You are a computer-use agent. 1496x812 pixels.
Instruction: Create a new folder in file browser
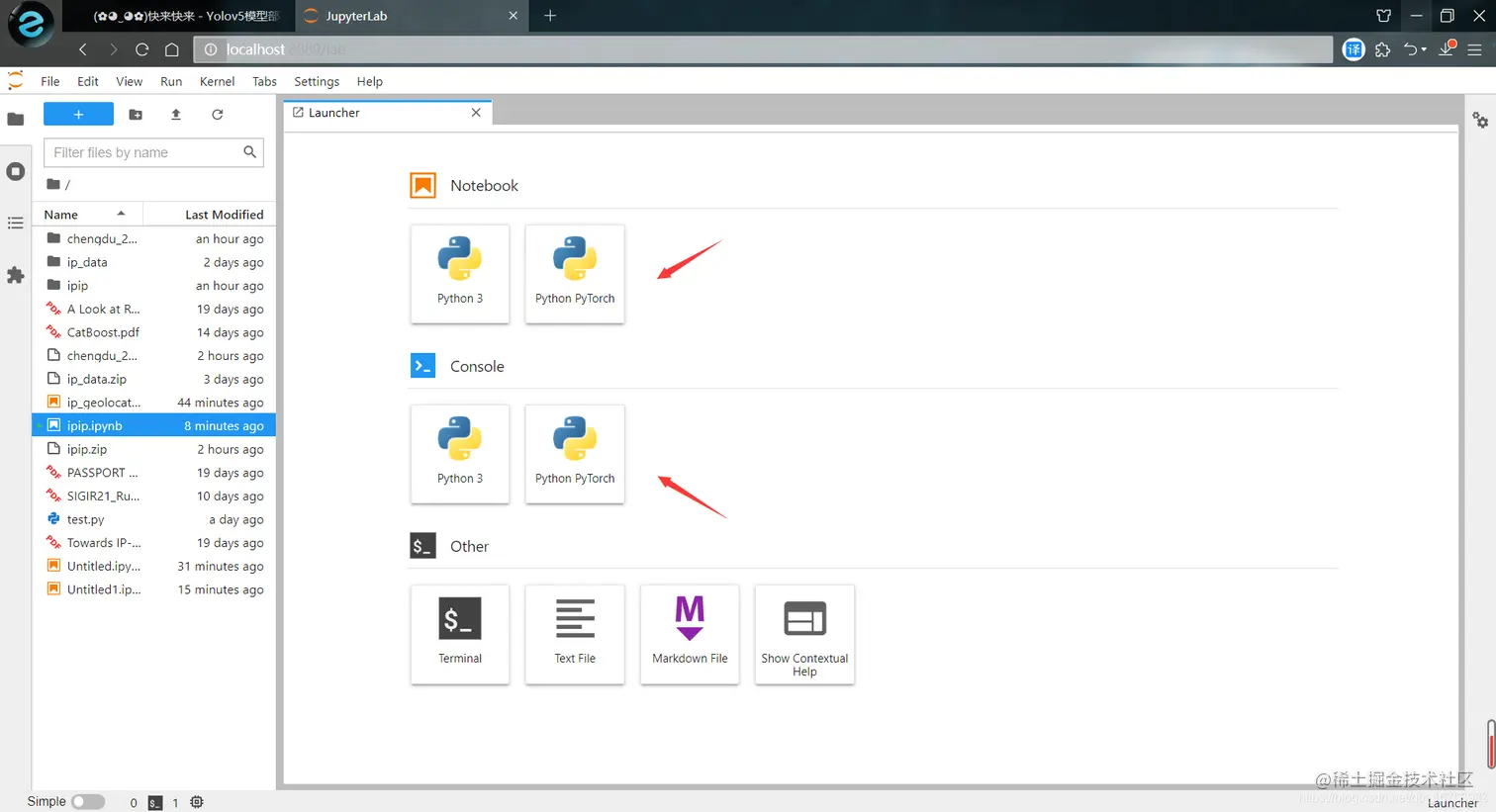136,115
